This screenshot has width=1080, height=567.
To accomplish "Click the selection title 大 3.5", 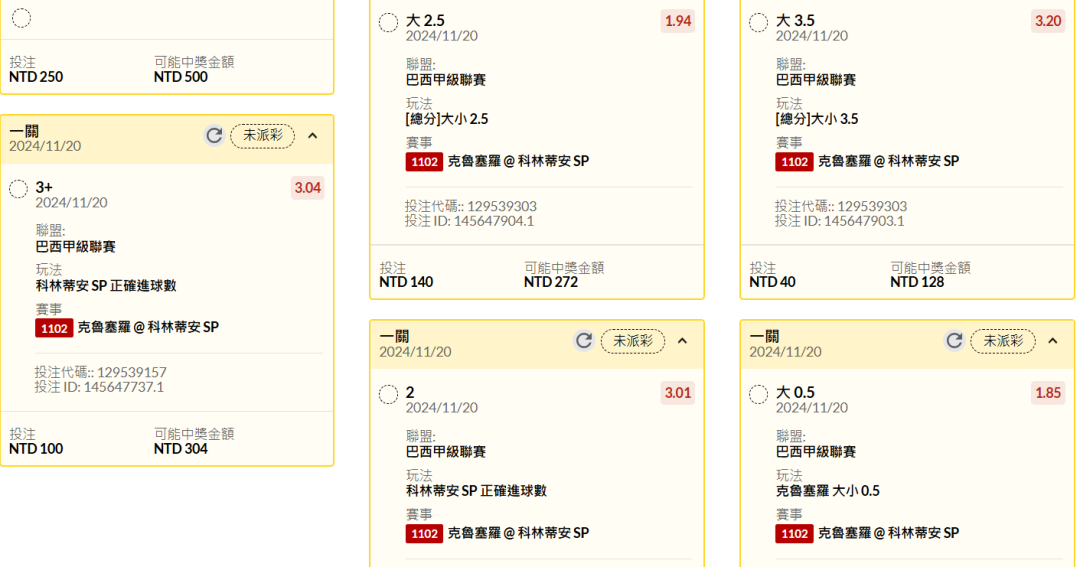I will click(795, 21).
